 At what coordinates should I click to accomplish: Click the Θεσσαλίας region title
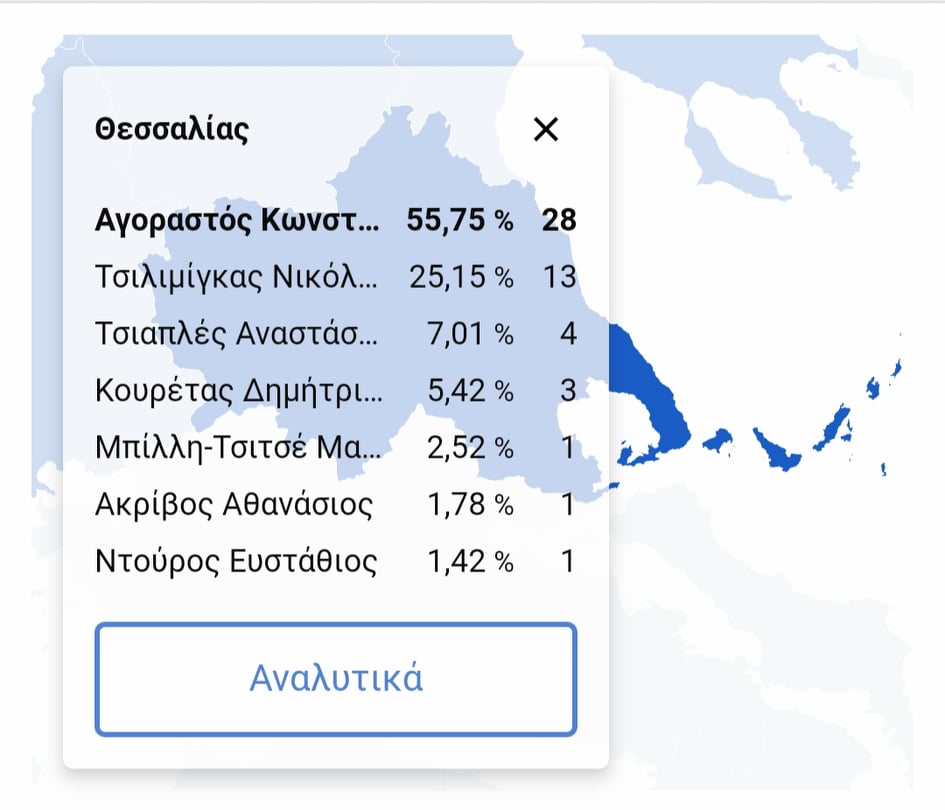pyautogui.click(x=172, y=130)
